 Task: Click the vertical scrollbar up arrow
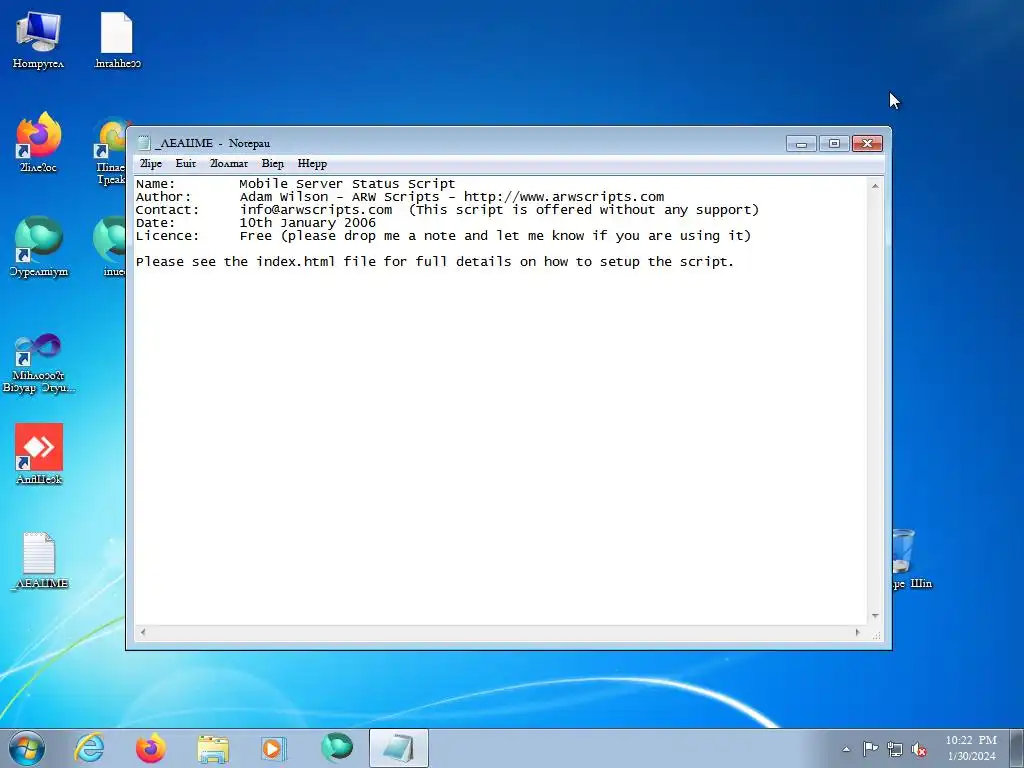(875, 186)
